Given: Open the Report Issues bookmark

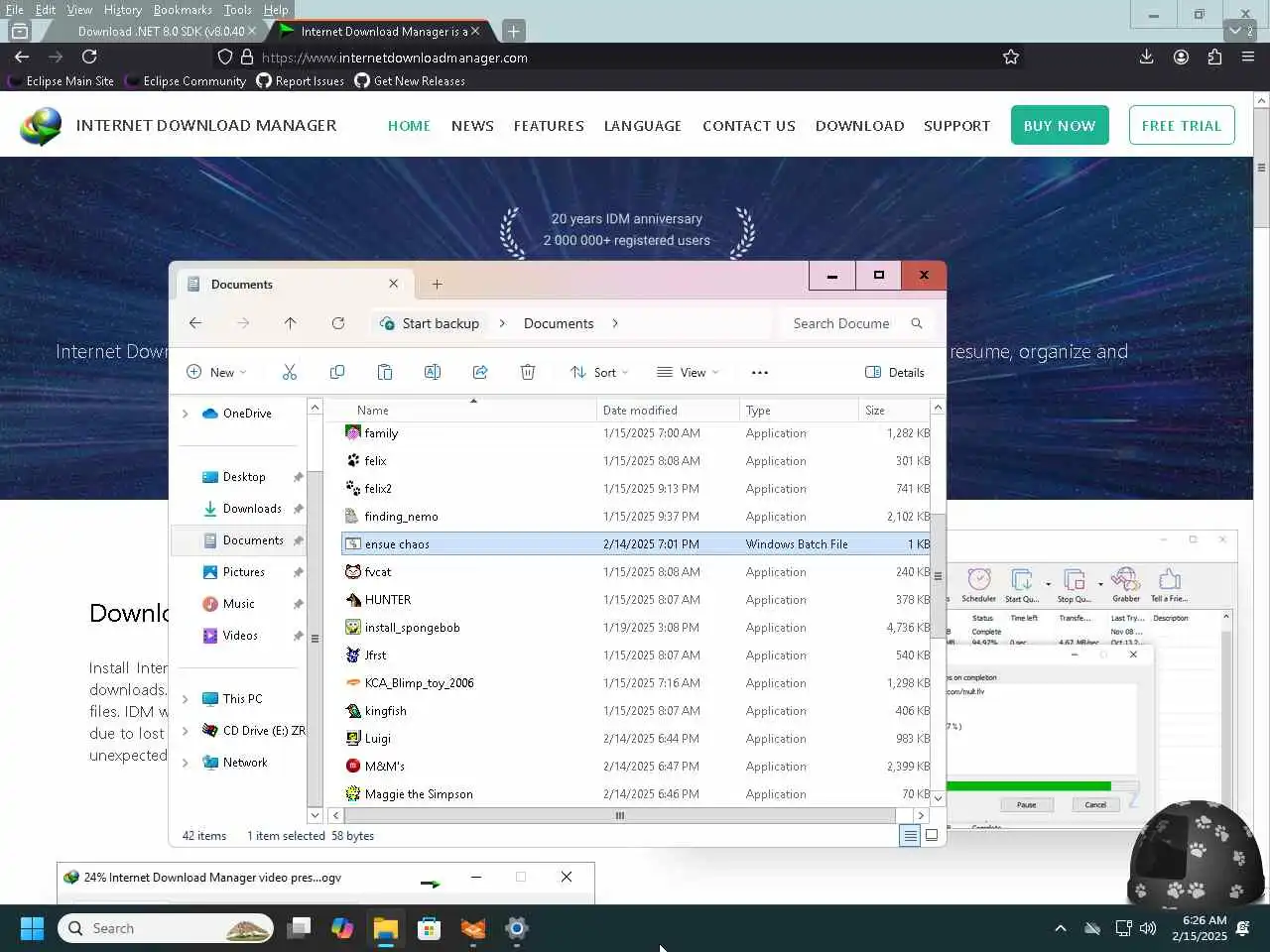Looking at the screenshot, I should [300, 81].
